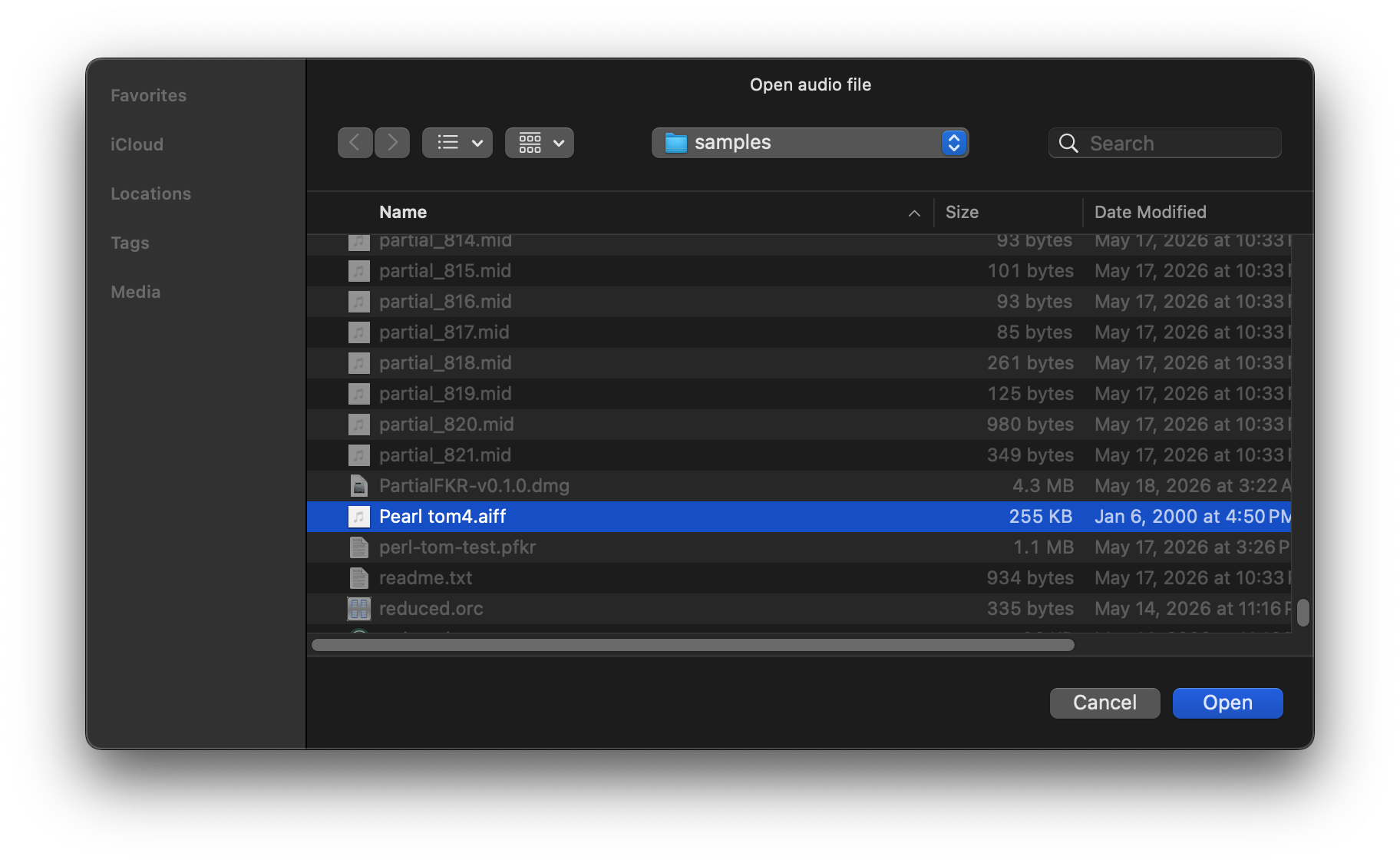Click the Search field
This screenshot has width=1400, height=863.
tap(1164, 143)
